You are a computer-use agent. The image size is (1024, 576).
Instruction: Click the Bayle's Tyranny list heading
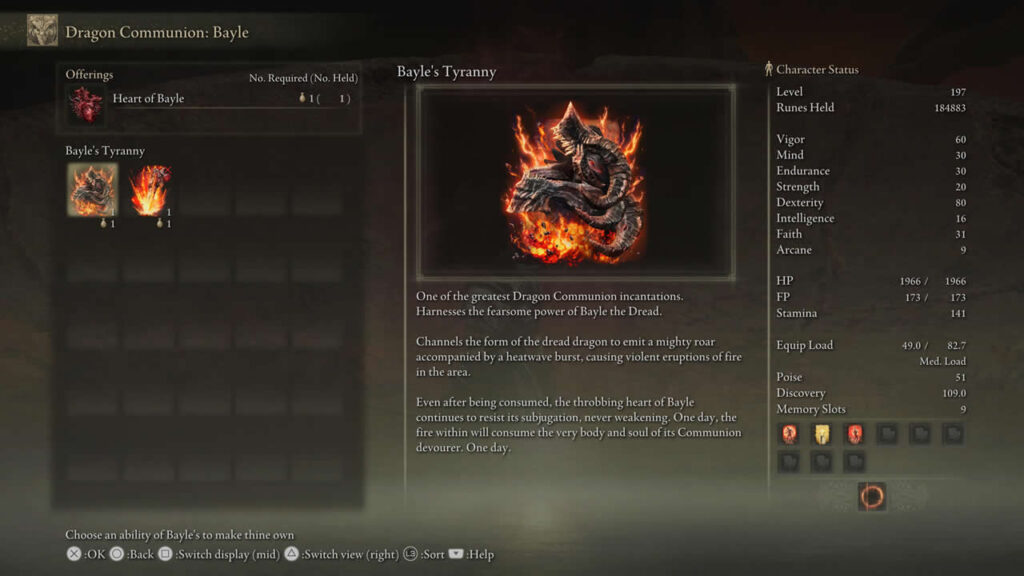[105, 150]
